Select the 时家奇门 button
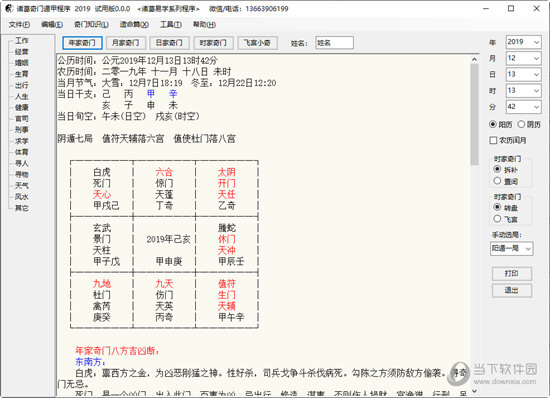550x398 pixels. click(213, 43)
